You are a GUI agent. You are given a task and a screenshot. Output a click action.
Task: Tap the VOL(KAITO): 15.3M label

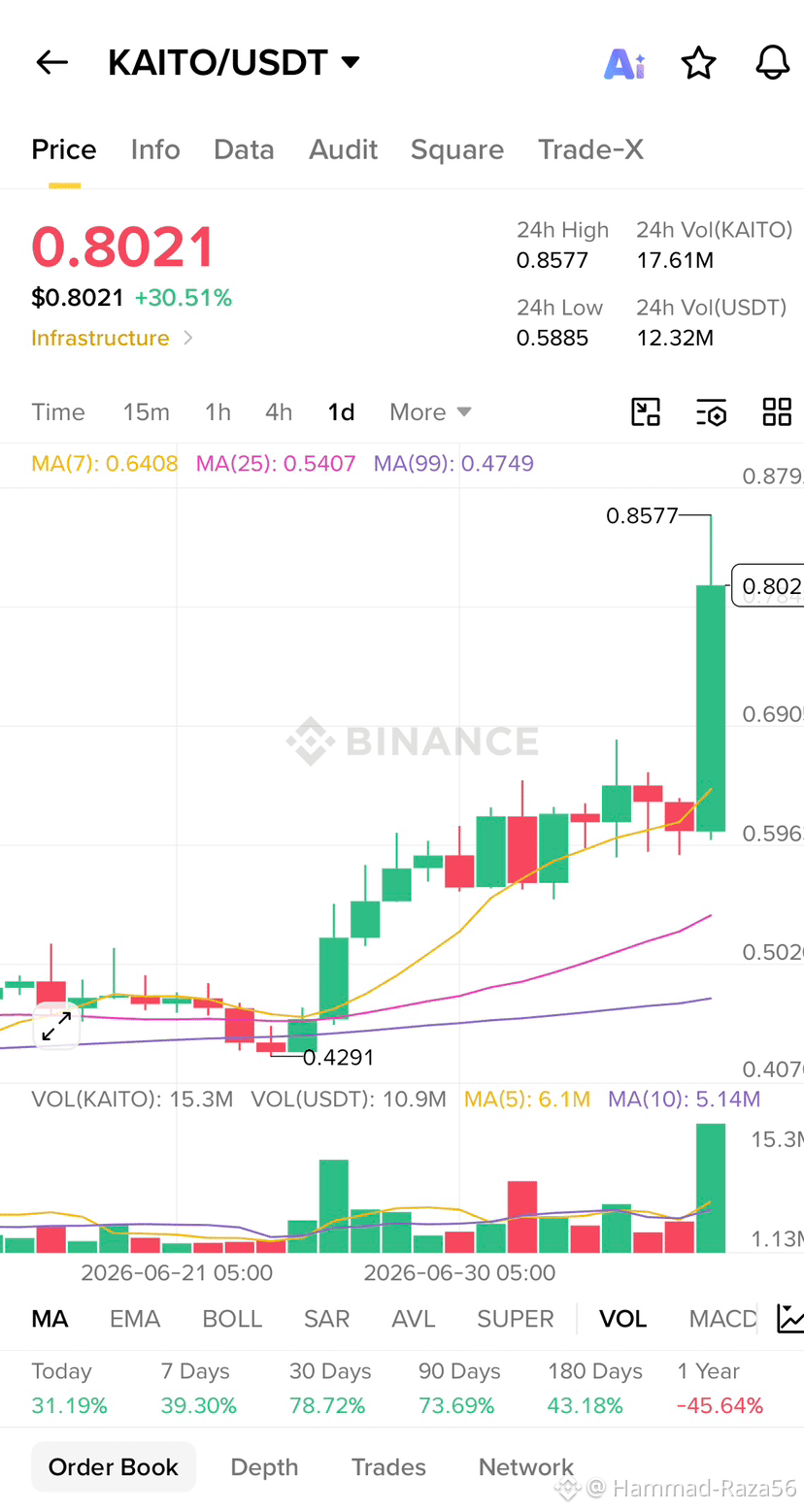coord(132,1100)
